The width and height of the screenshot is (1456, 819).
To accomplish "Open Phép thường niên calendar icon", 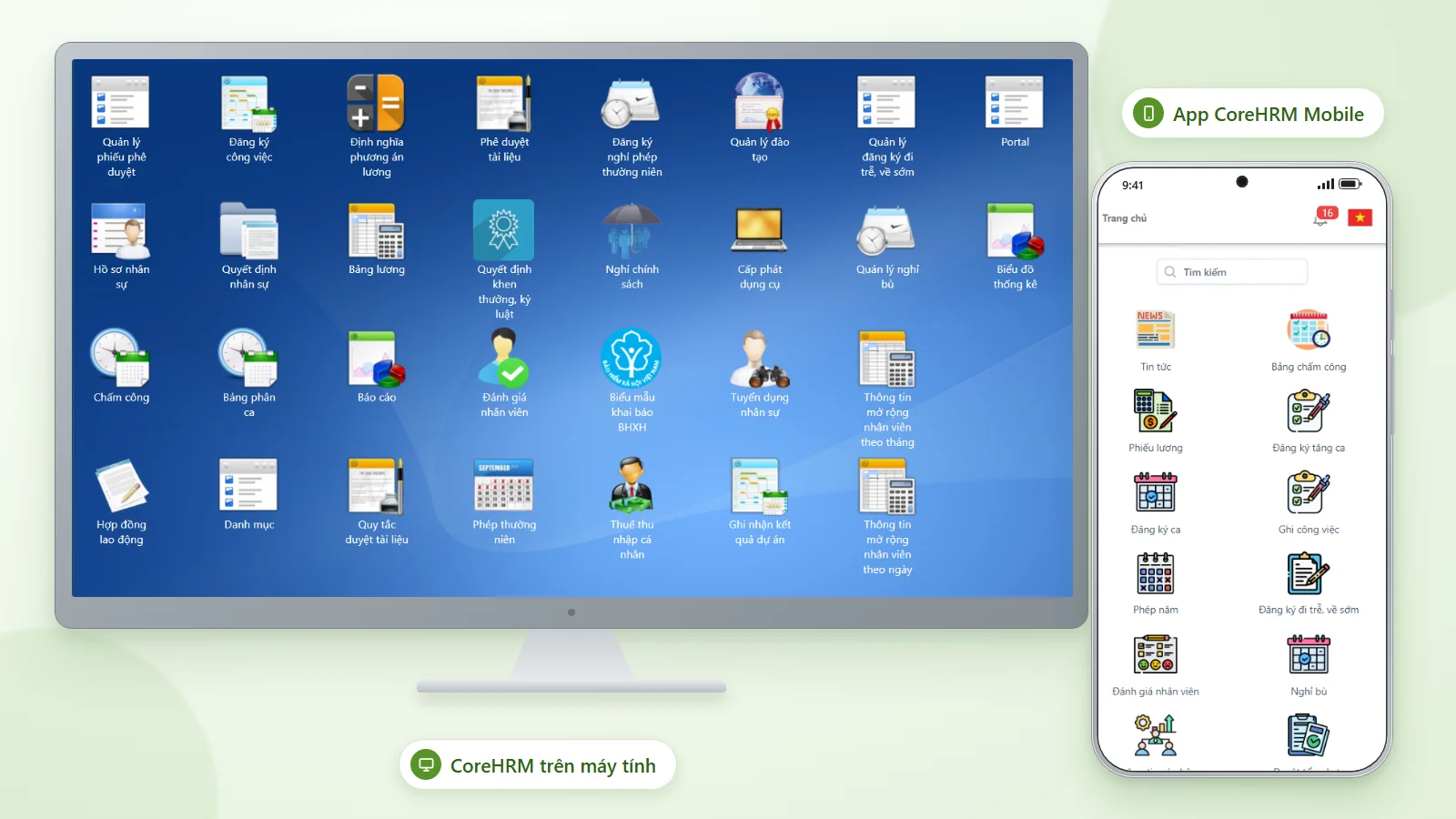I will (x=504, y=485).
